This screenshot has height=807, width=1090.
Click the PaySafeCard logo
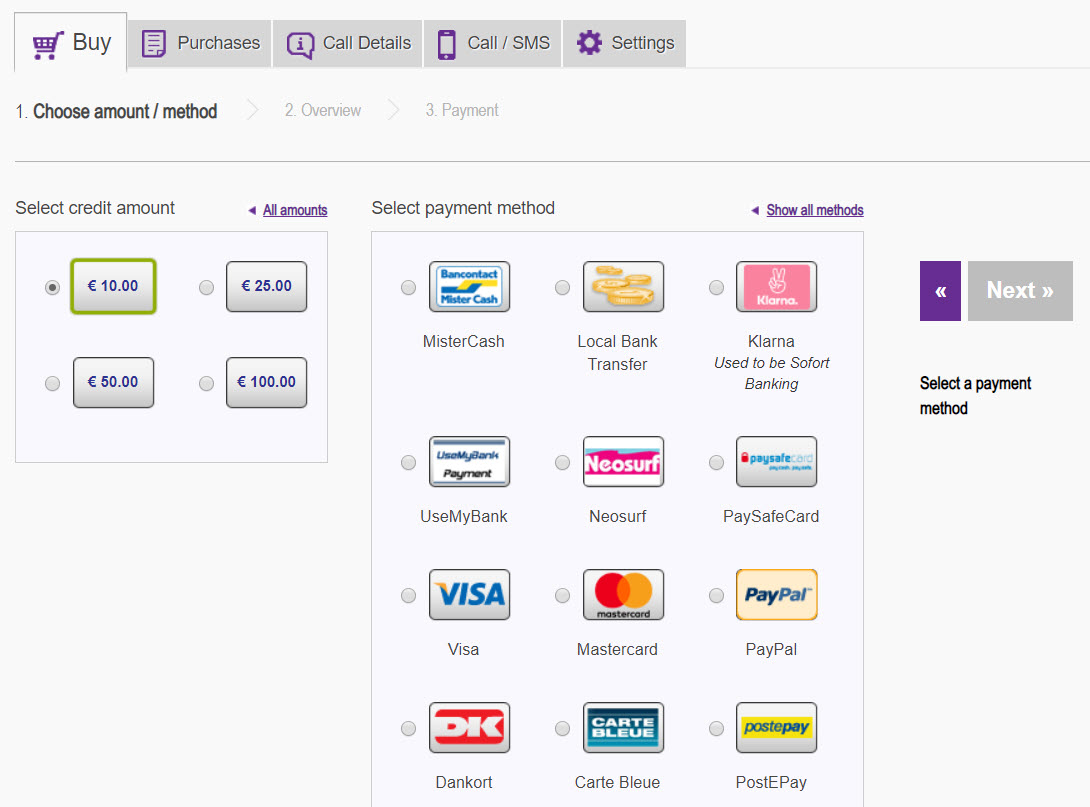point(776,462)
